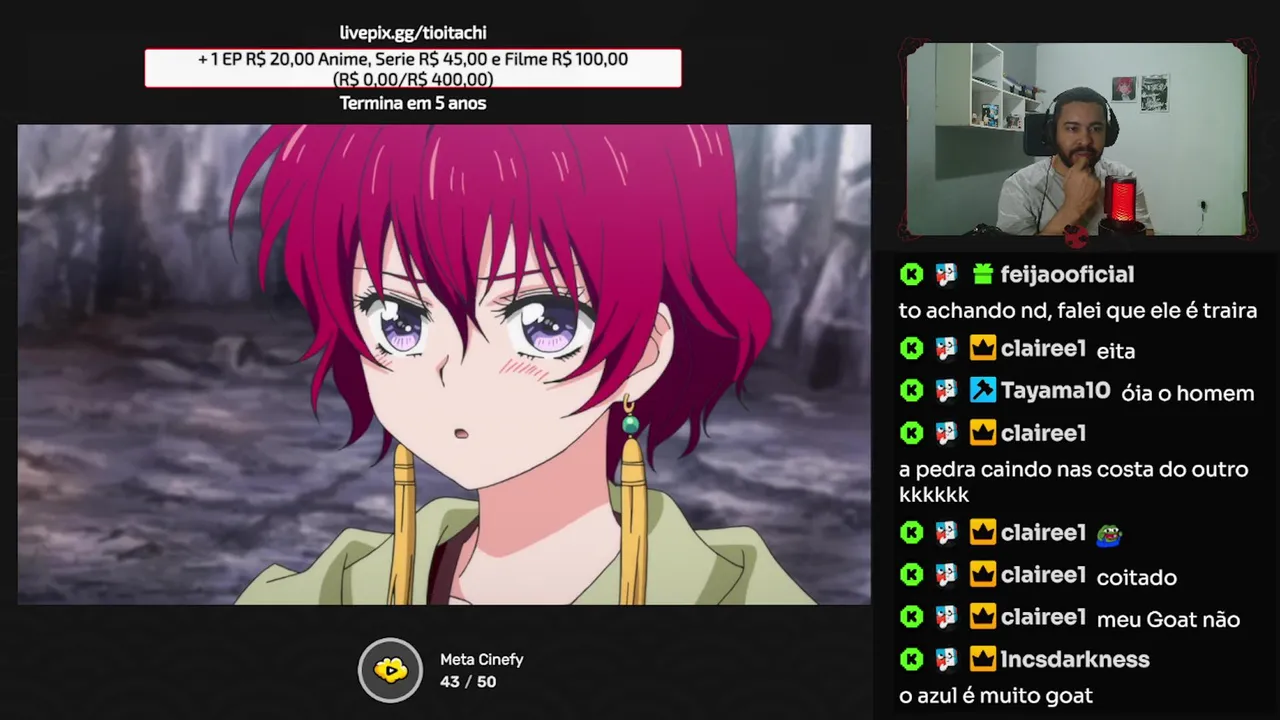The height and width of the screenshot is (720, 1280).
Task: Click the Kick badge on the frog emote row
Action: point(911,532)
